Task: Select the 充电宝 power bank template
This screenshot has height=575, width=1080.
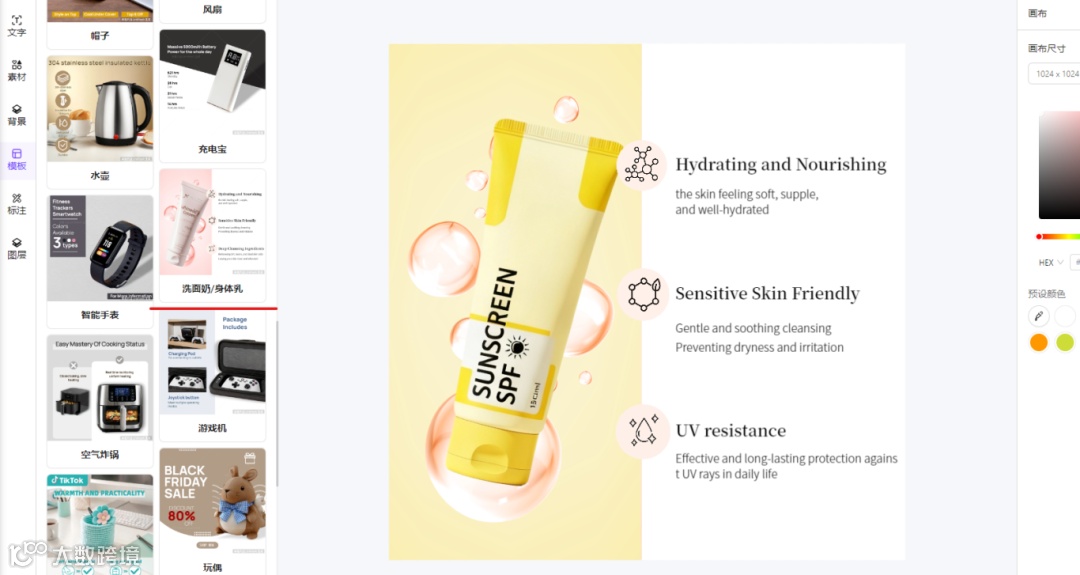Action: click(212, 96)
